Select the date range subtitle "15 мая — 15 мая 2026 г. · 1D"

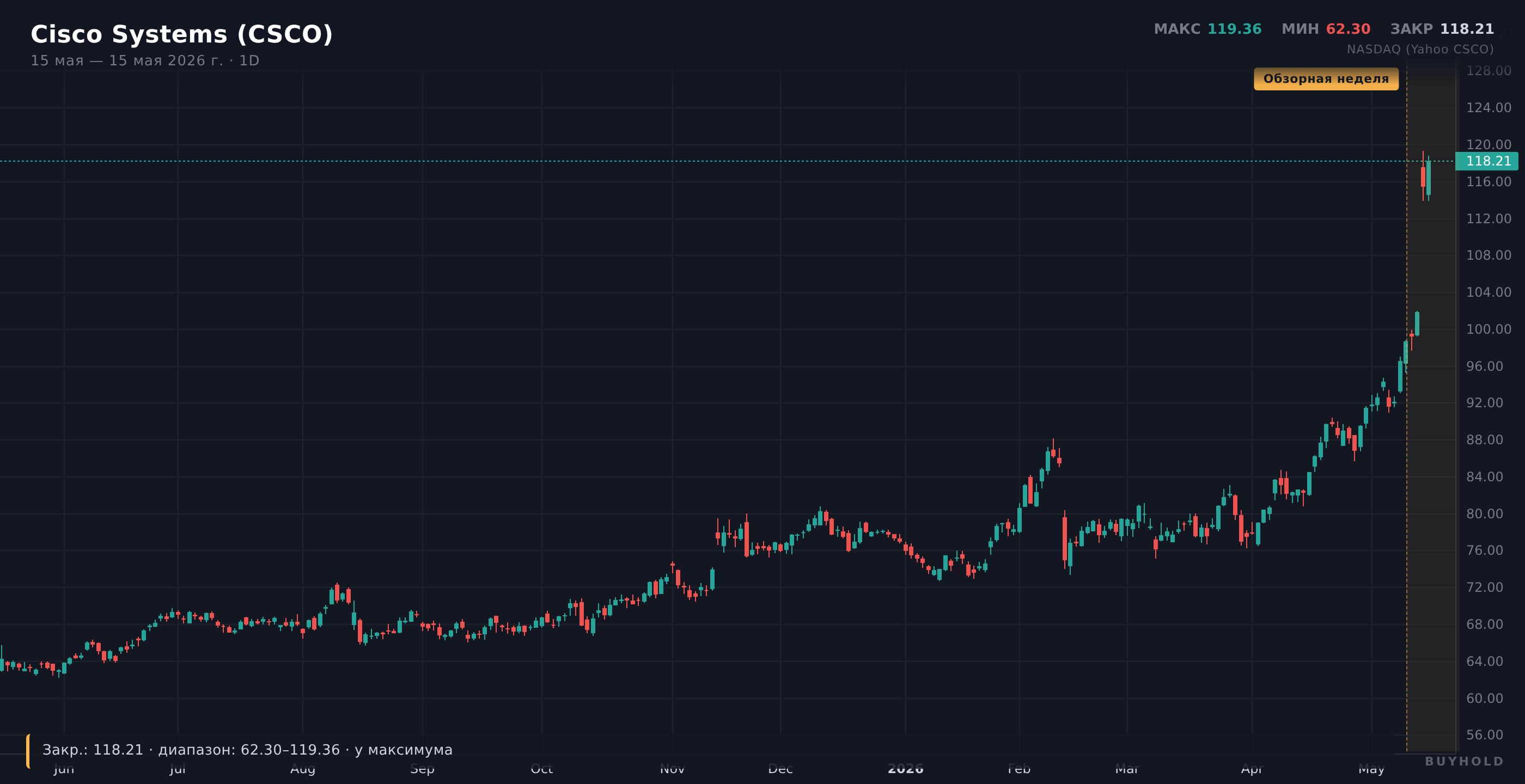[145, 61]
